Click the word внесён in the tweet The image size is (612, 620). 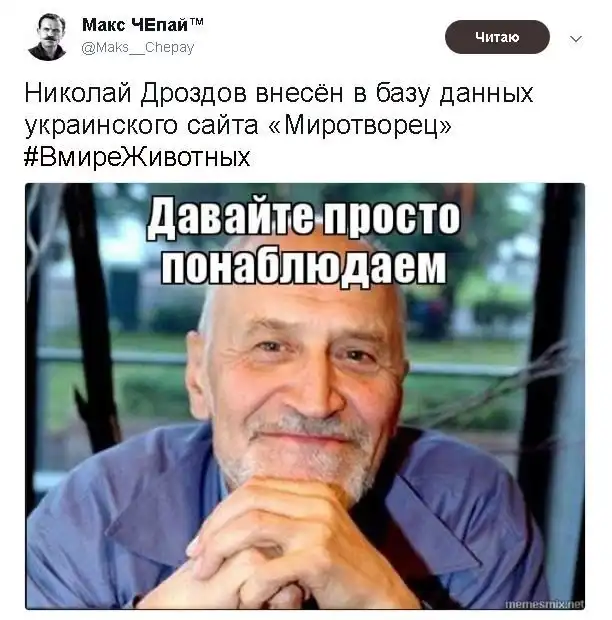tap(299, 93)
